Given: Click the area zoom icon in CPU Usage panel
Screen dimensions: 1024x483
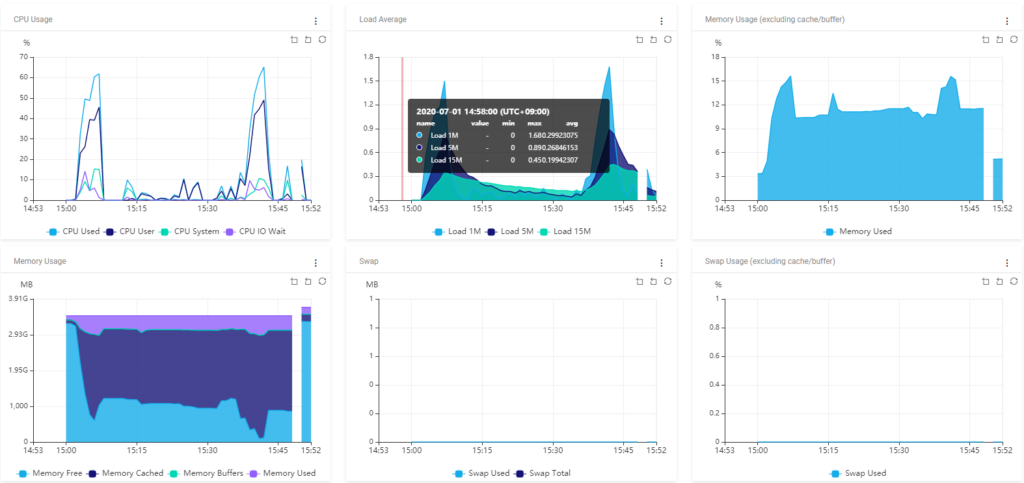Looking at the screenshot, I should click(x=295, y=40).
